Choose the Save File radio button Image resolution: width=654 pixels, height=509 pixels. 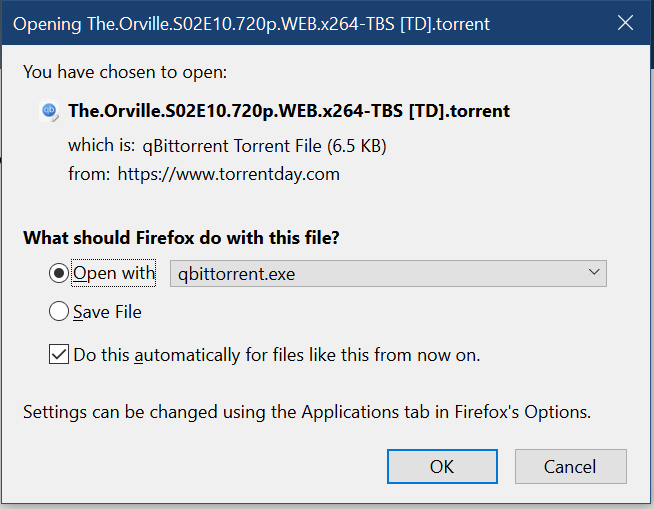[x=59, y=312]
